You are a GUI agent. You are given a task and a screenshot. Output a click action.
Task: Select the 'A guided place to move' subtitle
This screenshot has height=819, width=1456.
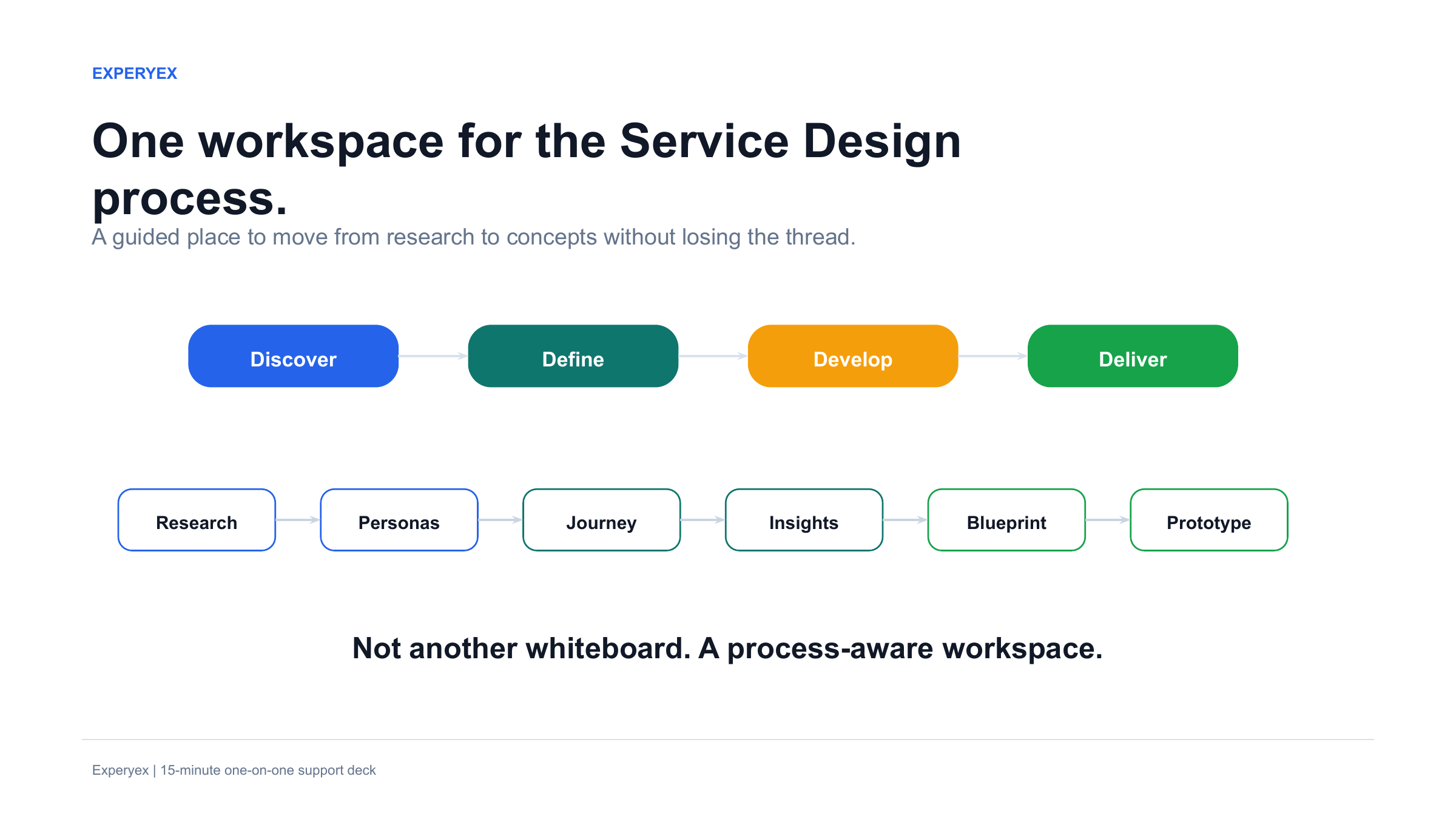(474, 237)
